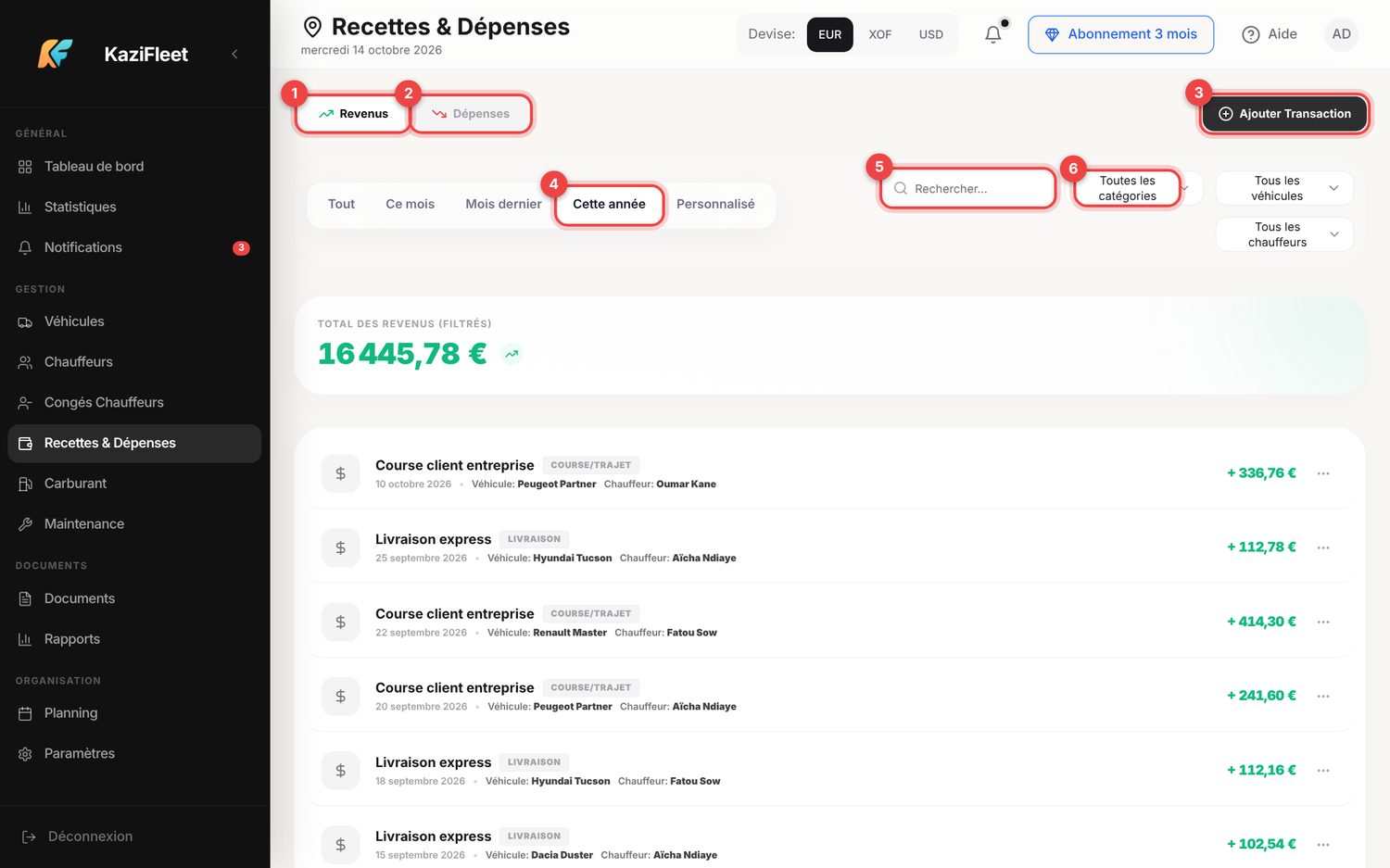This screenshot has width=1390, height=868.
Task: Click the red 3 notifications badge
Action: 241,247
